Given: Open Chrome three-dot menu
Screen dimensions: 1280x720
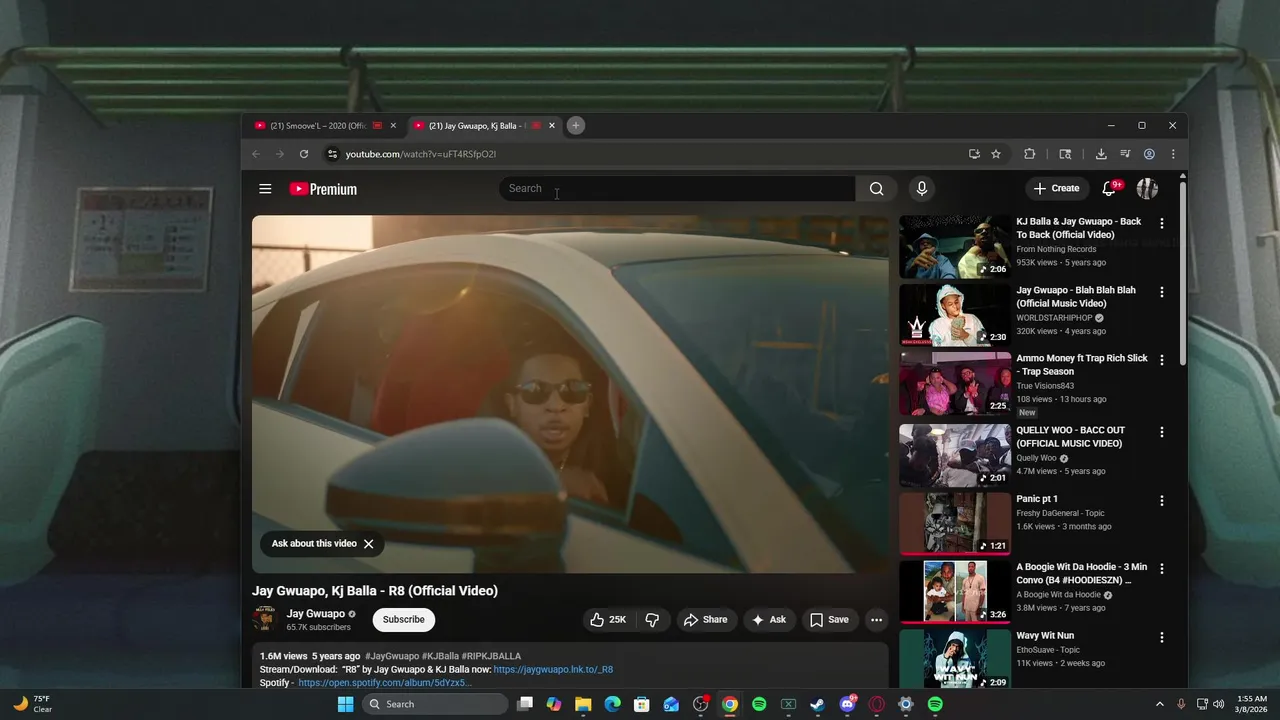Looking at the screenshot, I should click(1173, 154).
